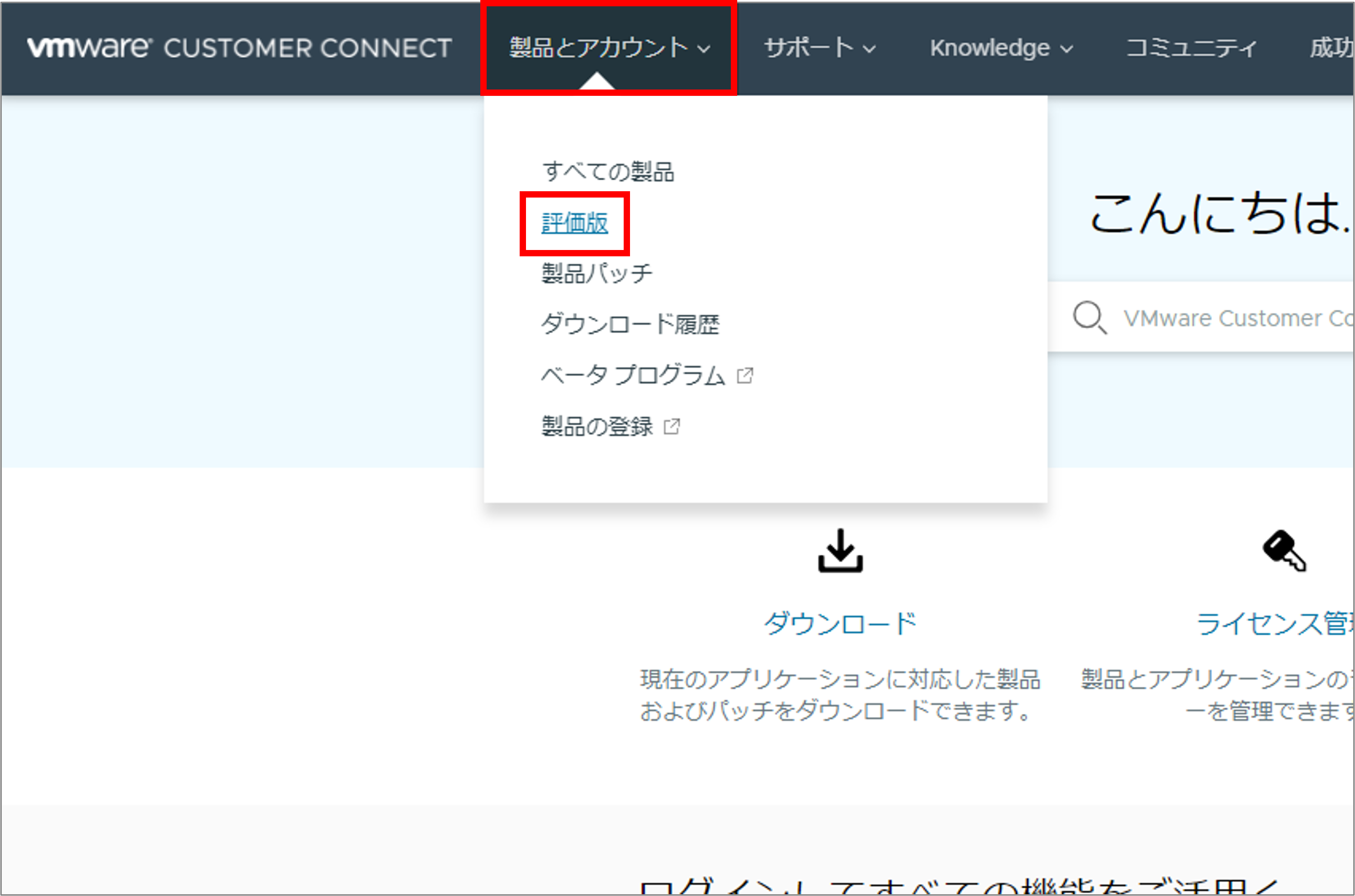1355x896 pixels.
Task: Open the ベータ プログラム link
Action: [633, 375]
